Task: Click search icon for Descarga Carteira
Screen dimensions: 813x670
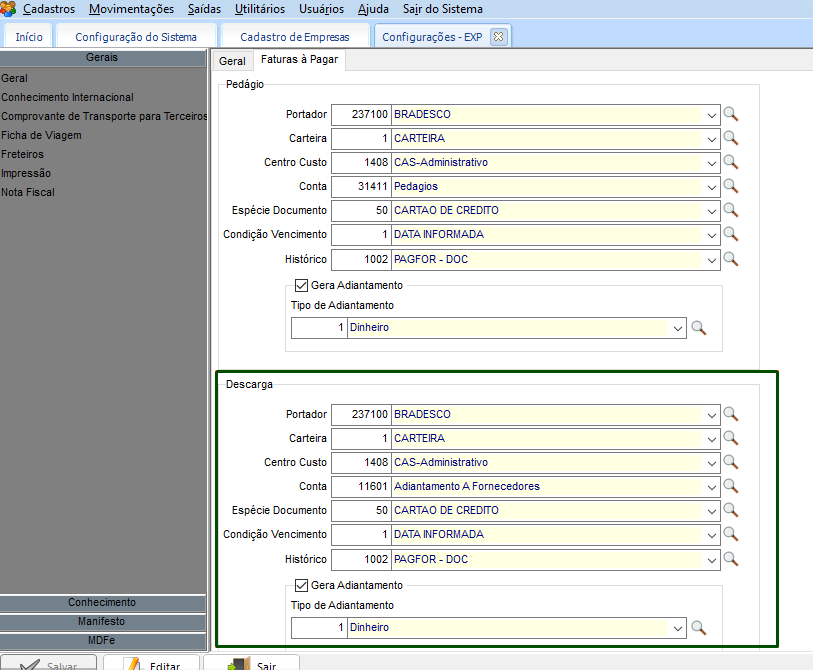Action: point(731,438)
